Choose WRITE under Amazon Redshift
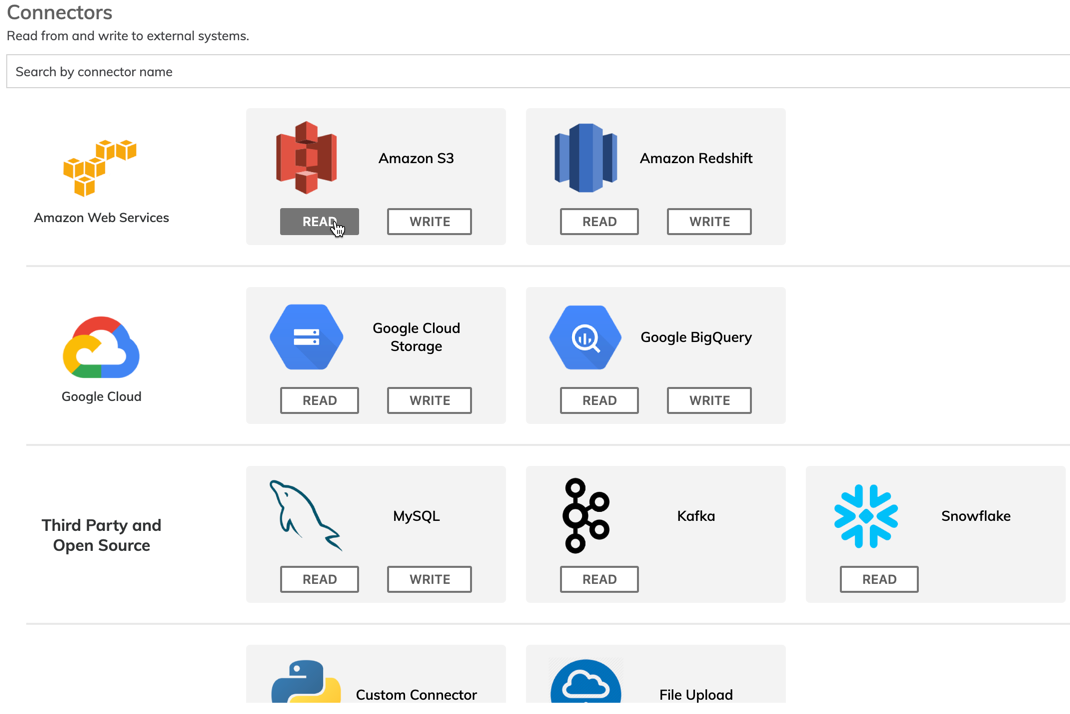The width and height of the screenshot is (1070, 714). [709, 222]
